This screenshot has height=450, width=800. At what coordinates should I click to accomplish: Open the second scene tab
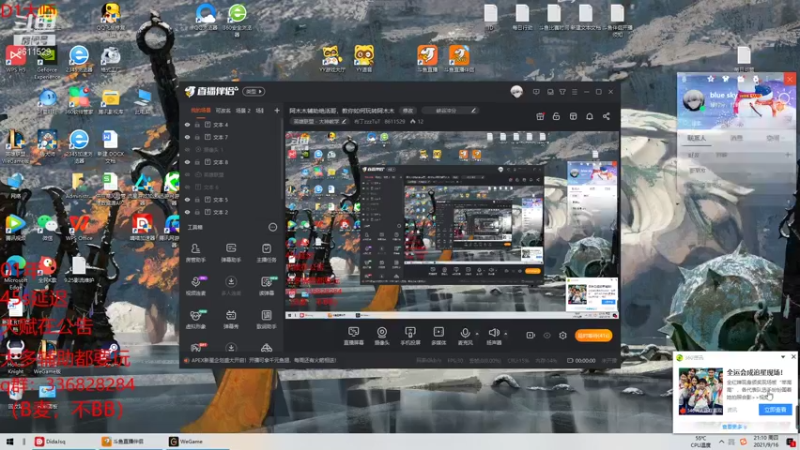pos(223,110)
